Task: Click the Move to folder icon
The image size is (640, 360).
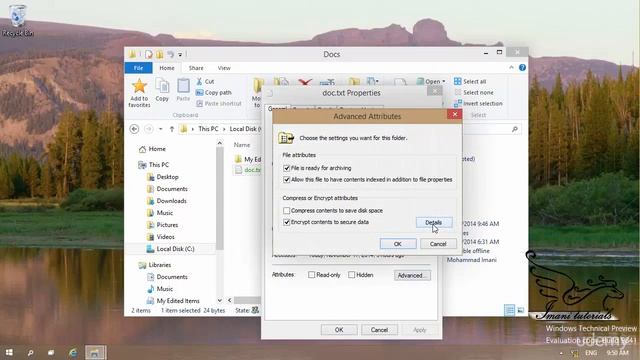Action: 257,86
